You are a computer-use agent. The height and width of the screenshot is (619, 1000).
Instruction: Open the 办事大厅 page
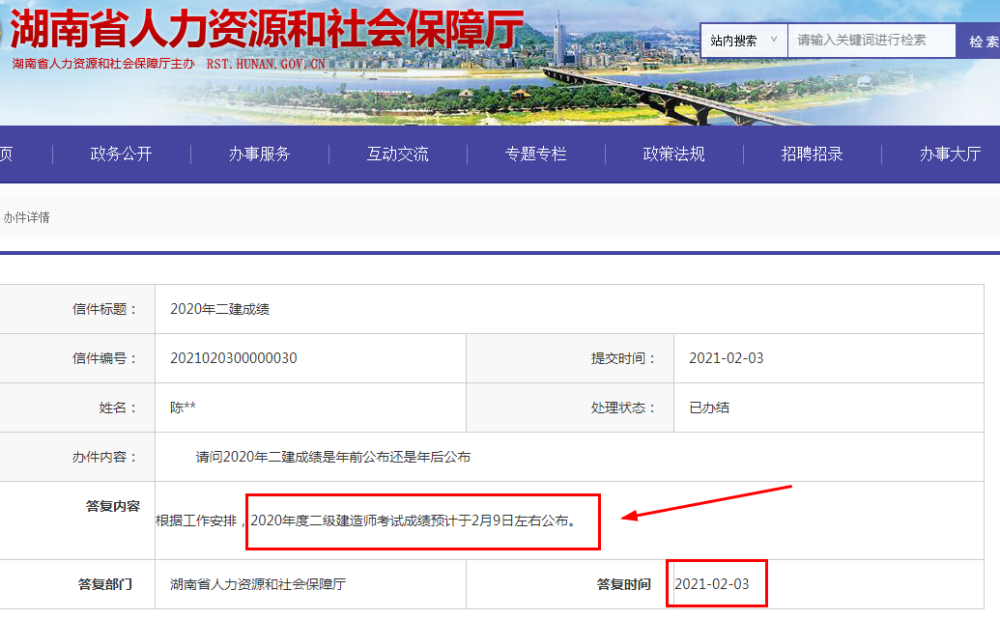pos(948,155)
